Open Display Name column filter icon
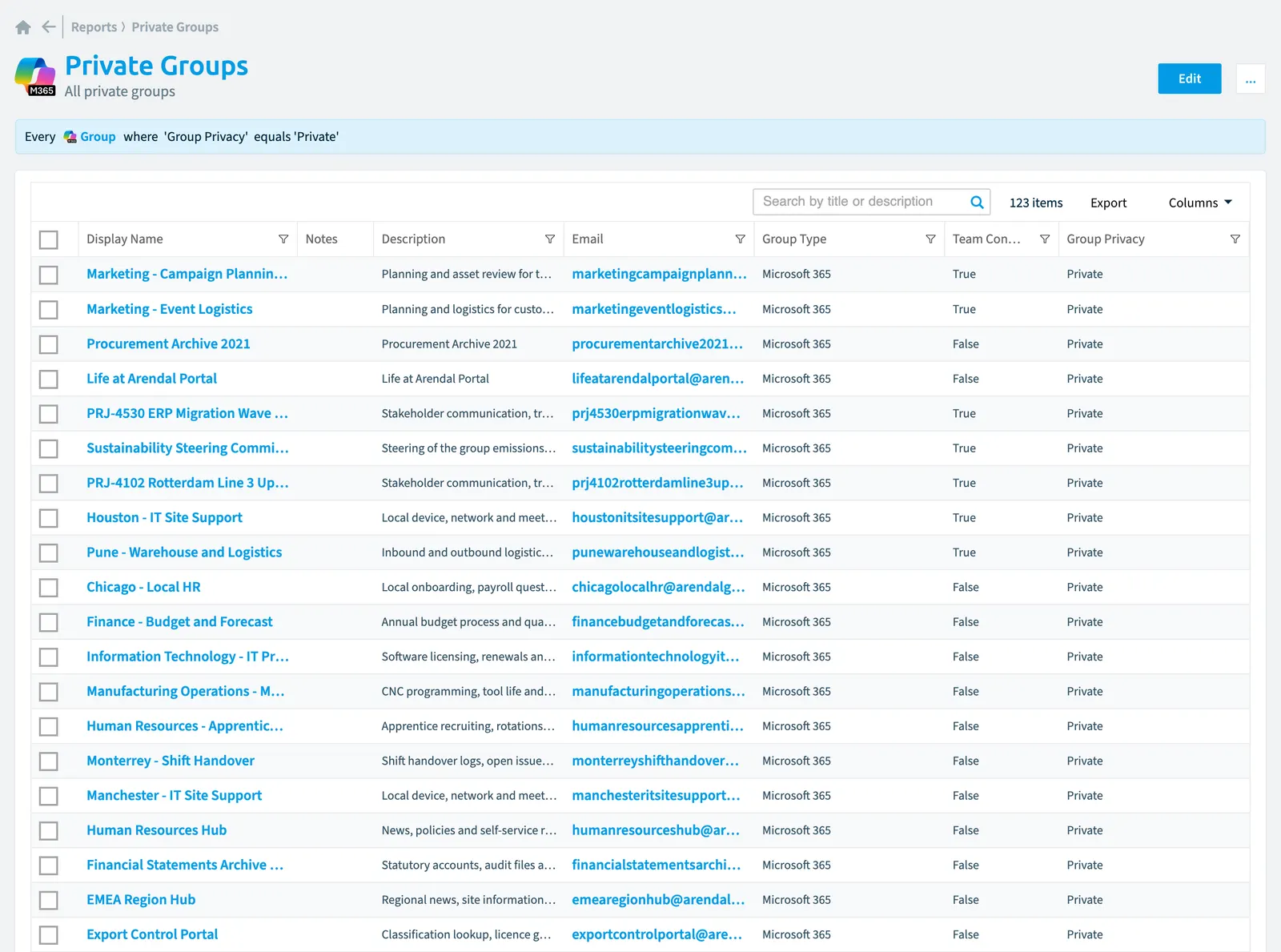1281x952 pixels. click(283, 239)
